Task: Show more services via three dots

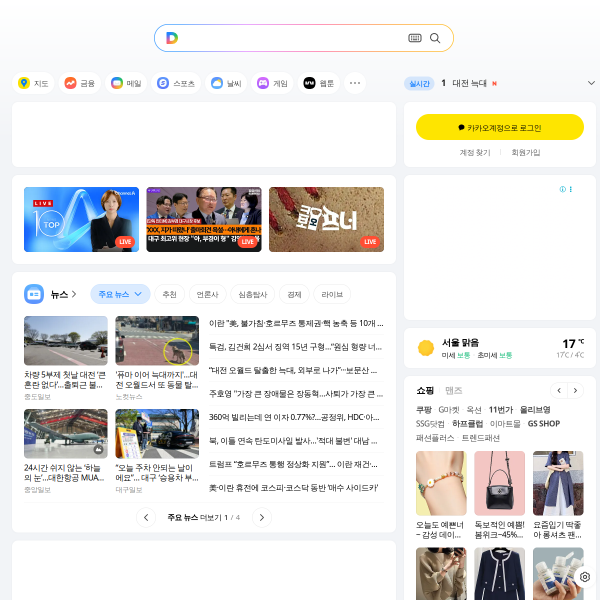Action: tap(355, 83)
